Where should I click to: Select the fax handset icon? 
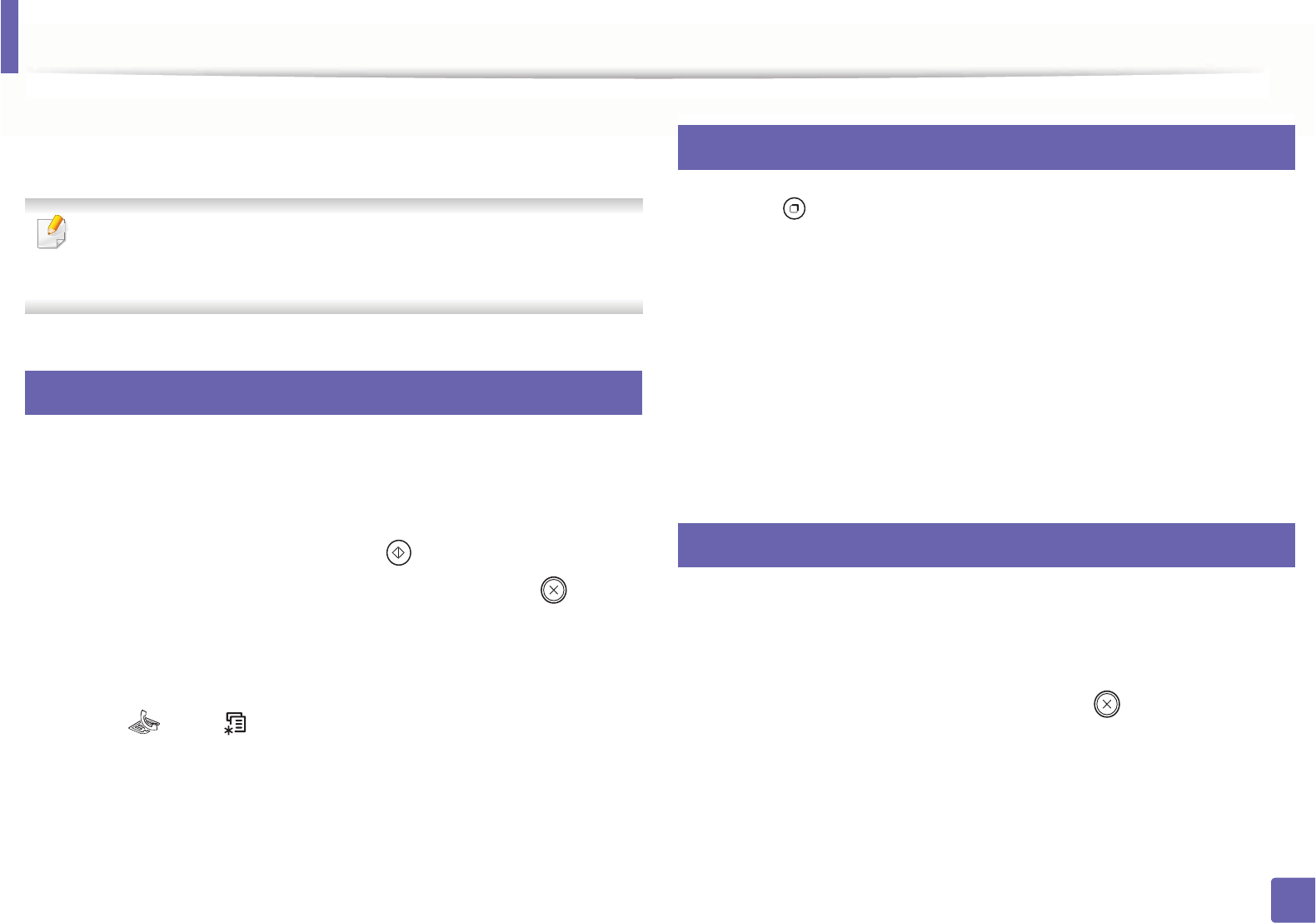click(x=144, y=722)
